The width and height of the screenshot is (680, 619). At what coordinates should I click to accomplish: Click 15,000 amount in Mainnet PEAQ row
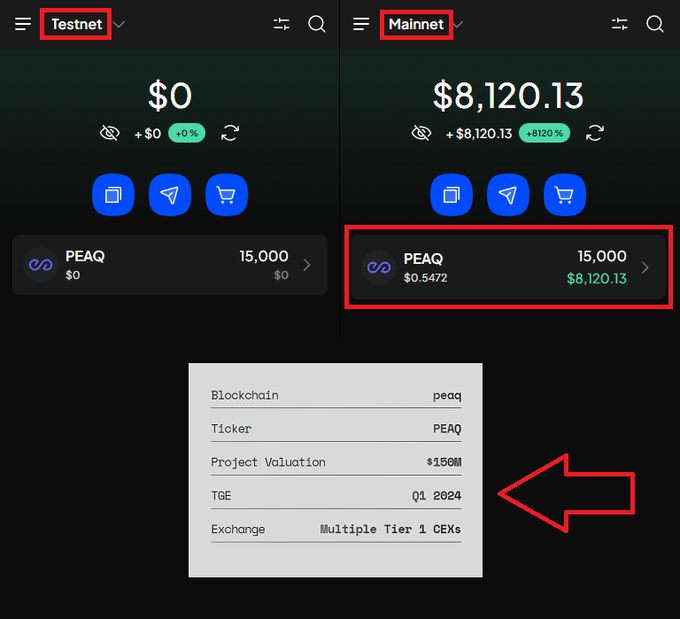(x=602, y=256)
